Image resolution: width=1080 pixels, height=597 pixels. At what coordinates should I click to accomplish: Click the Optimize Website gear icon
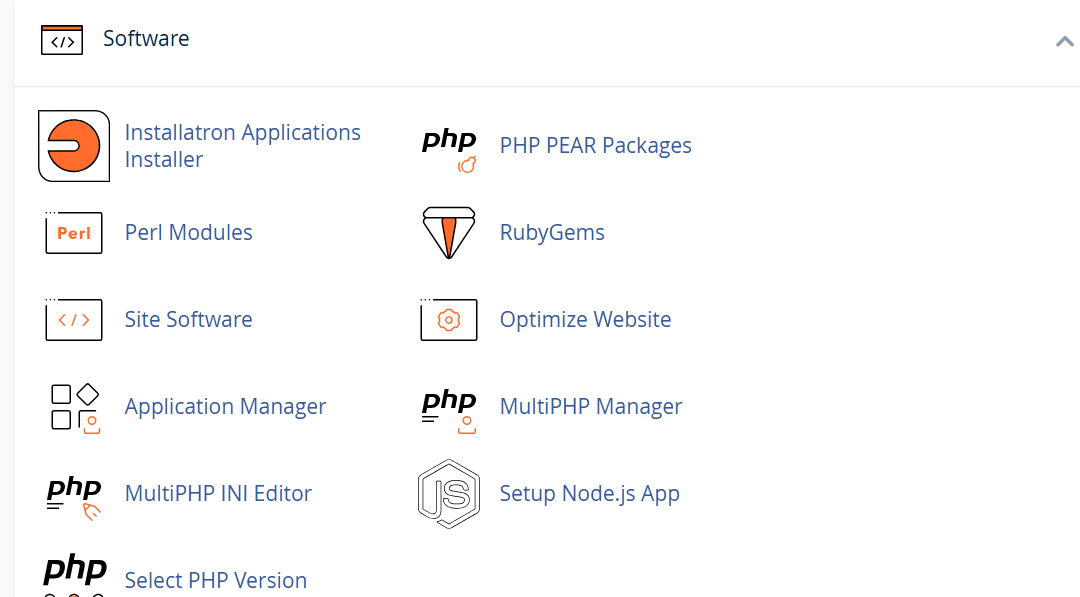click(x=448, y=320)
